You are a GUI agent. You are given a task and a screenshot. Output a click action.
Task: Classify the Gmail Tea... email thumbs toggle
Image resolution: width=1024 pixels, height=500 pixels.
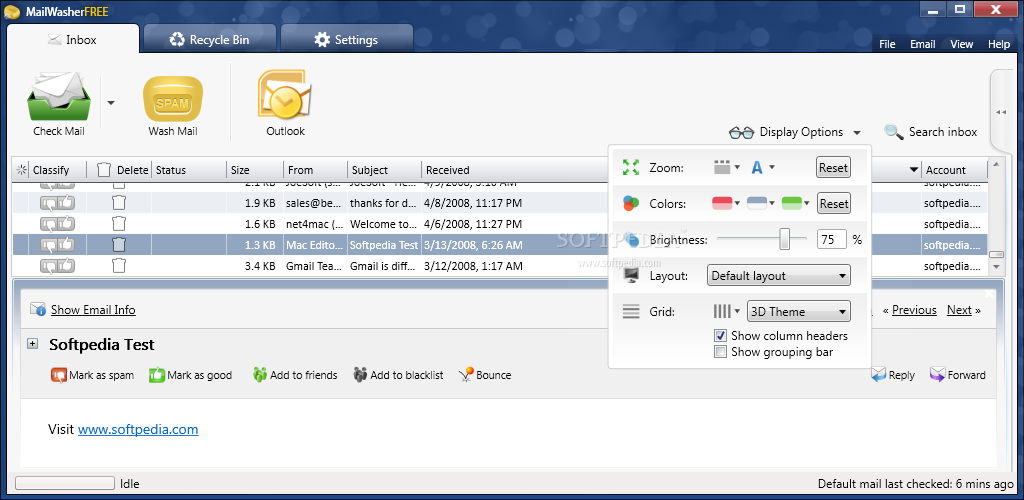[x=57, y=266]
